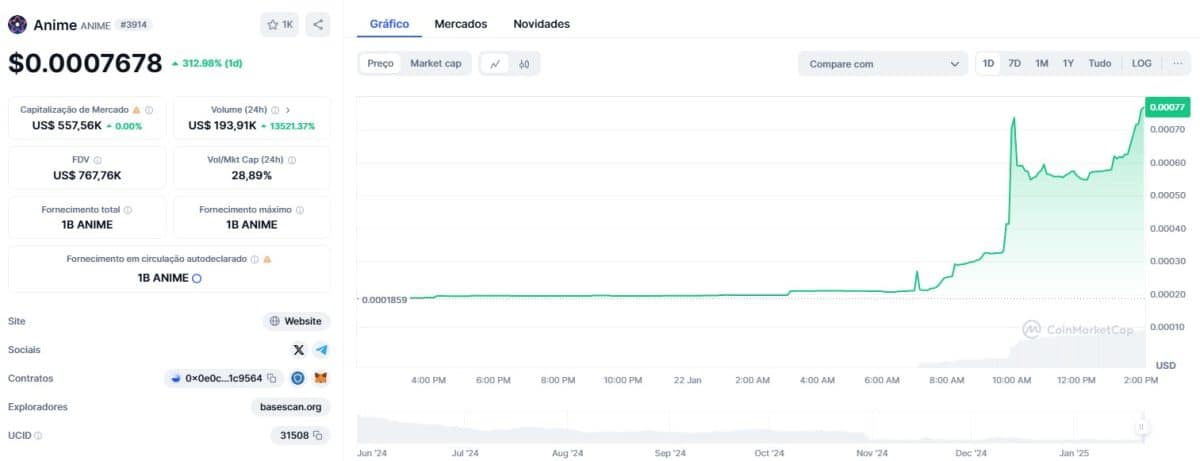
Task: Select the Market cap chart toggle
Action: (x=436, y=64)
